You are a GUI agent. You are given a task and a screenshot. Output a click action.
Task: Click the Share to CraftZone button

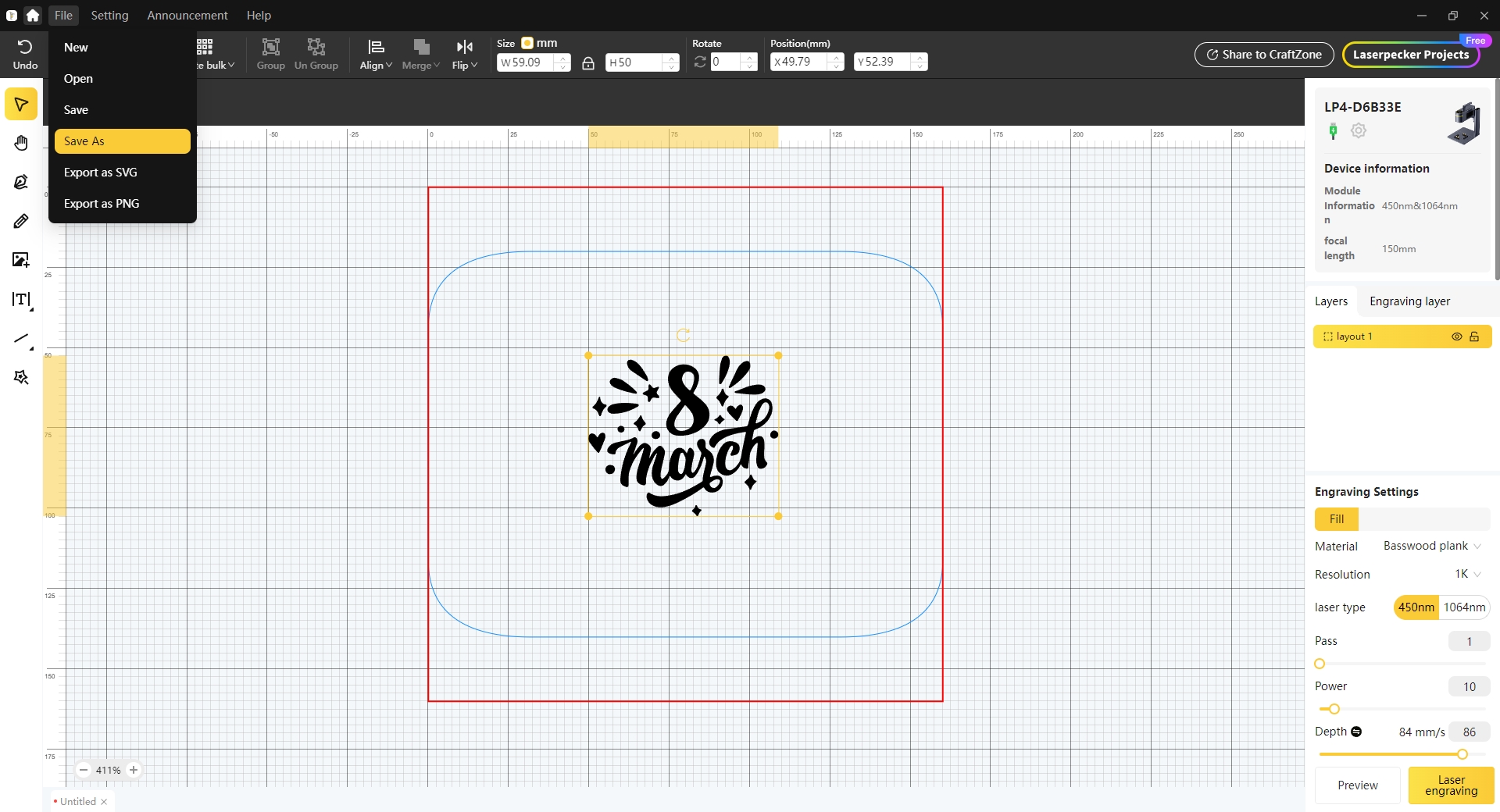pos(1263,54)
